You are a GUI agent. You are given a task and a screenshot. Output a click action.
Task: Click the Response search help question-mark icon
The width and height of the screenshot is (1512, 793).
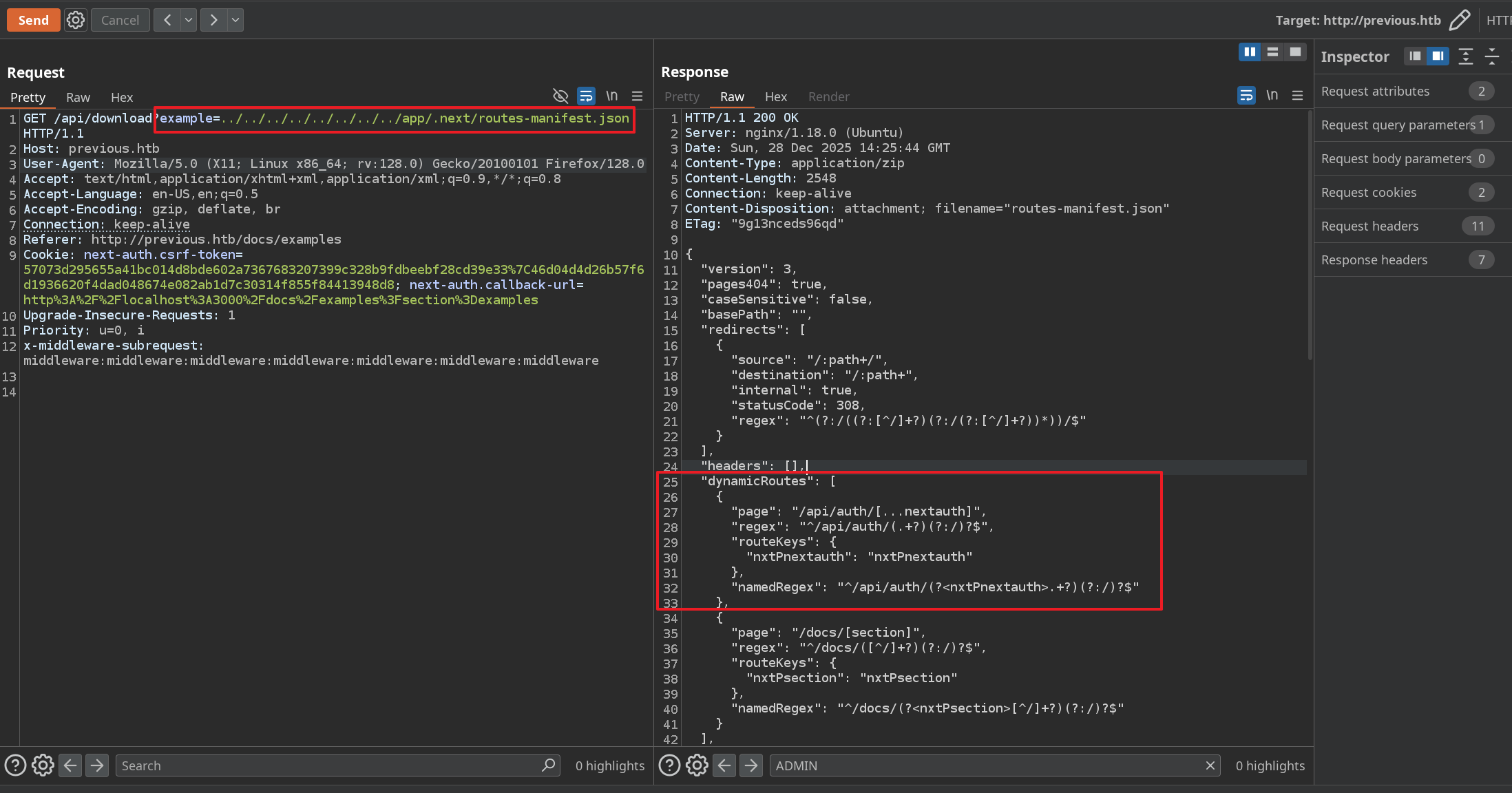coord(670,765)
